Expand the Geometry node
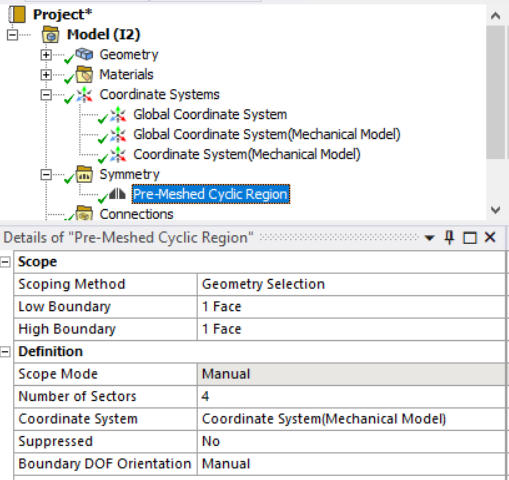The width and height of the screenshot is (509, 480). 46,55
